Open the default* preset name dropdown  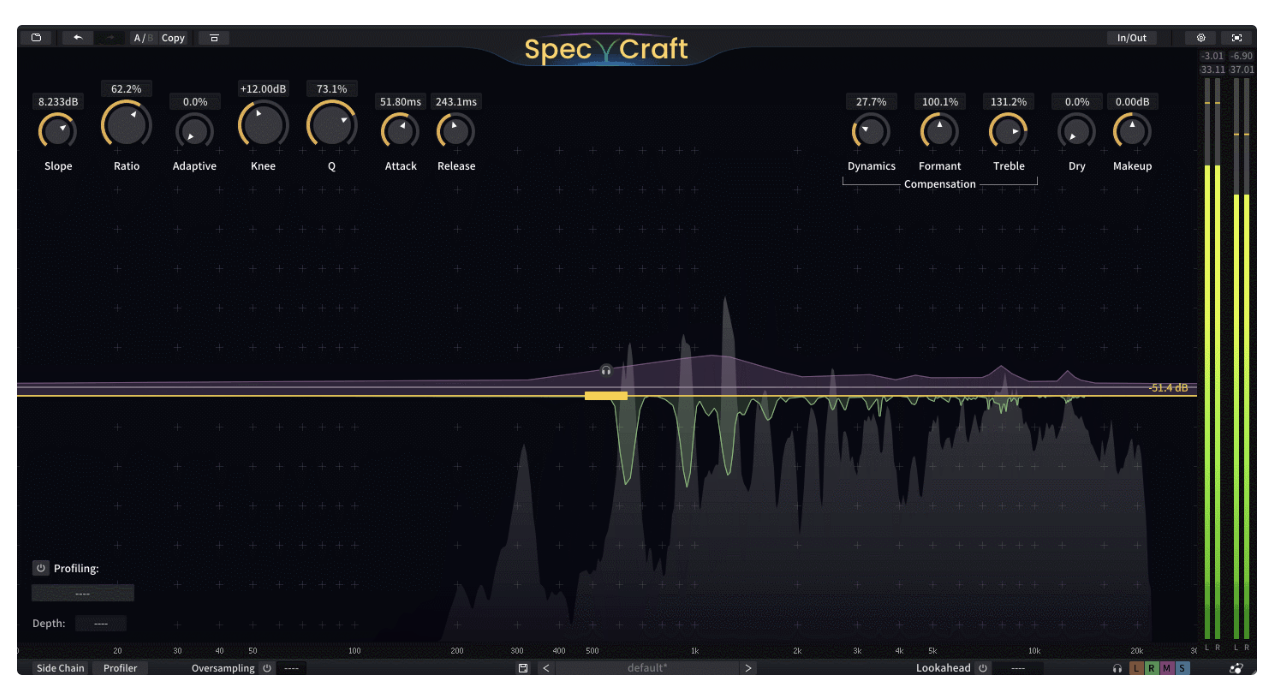coord(647,668)
